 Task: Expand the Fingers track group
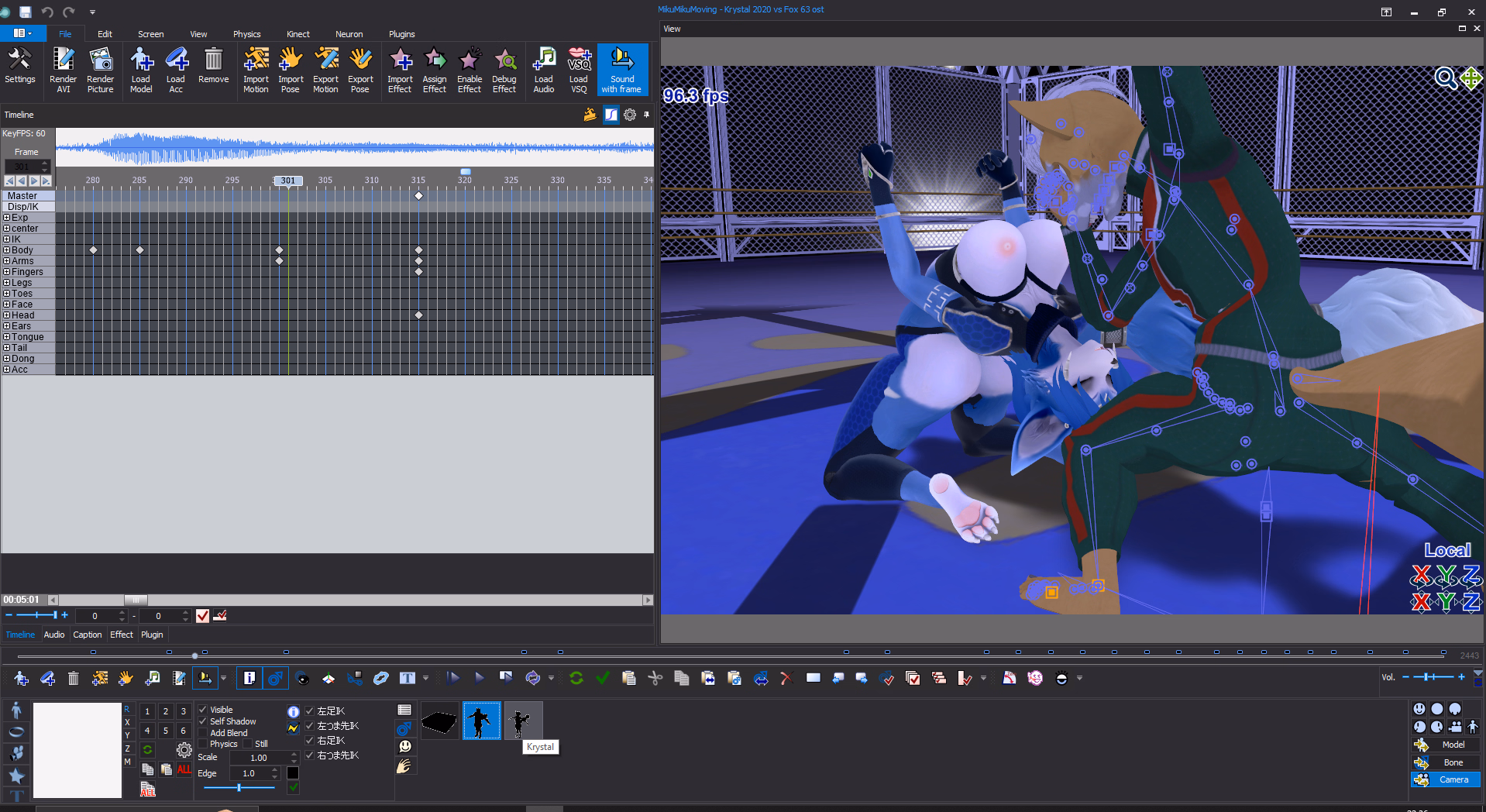(7, 272)
